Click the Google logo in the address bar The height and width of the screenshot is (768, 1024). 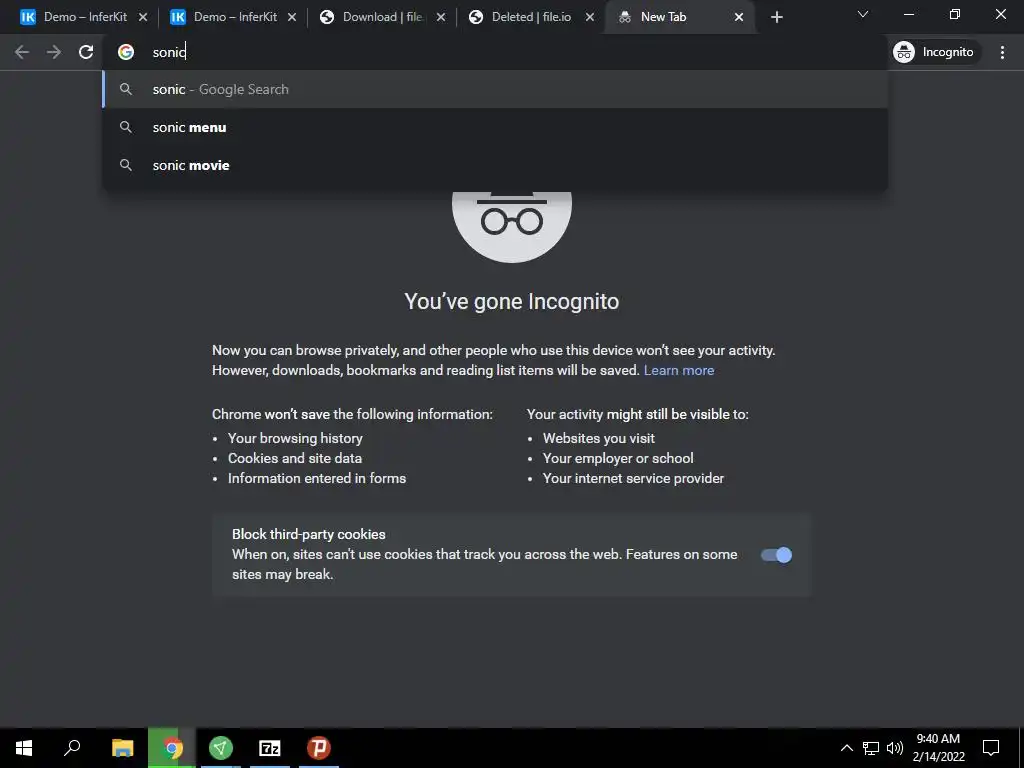126,52
